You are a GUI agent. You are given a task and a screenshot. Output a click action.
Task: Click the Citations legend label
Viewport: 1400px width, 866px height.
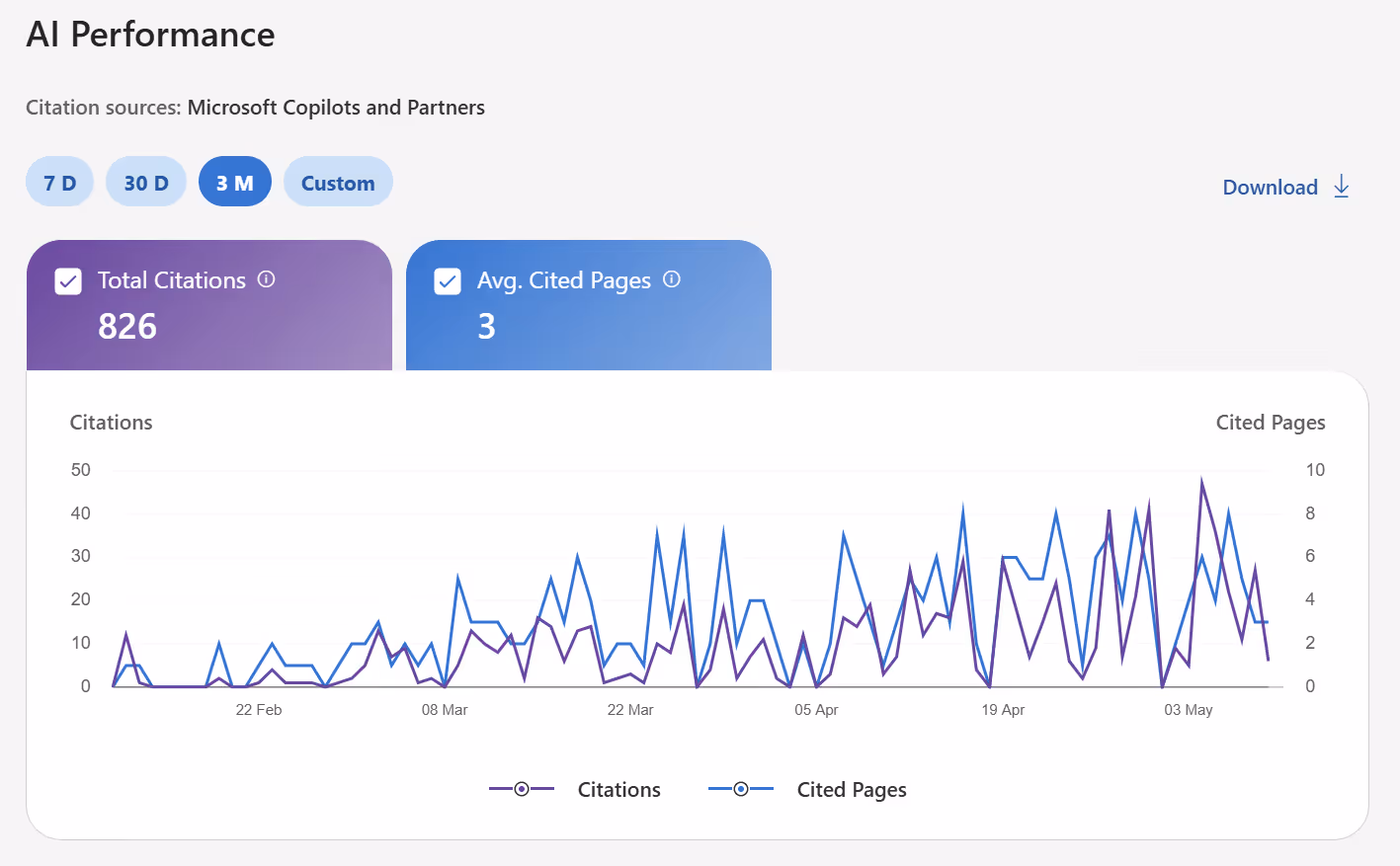coord(619,790)
